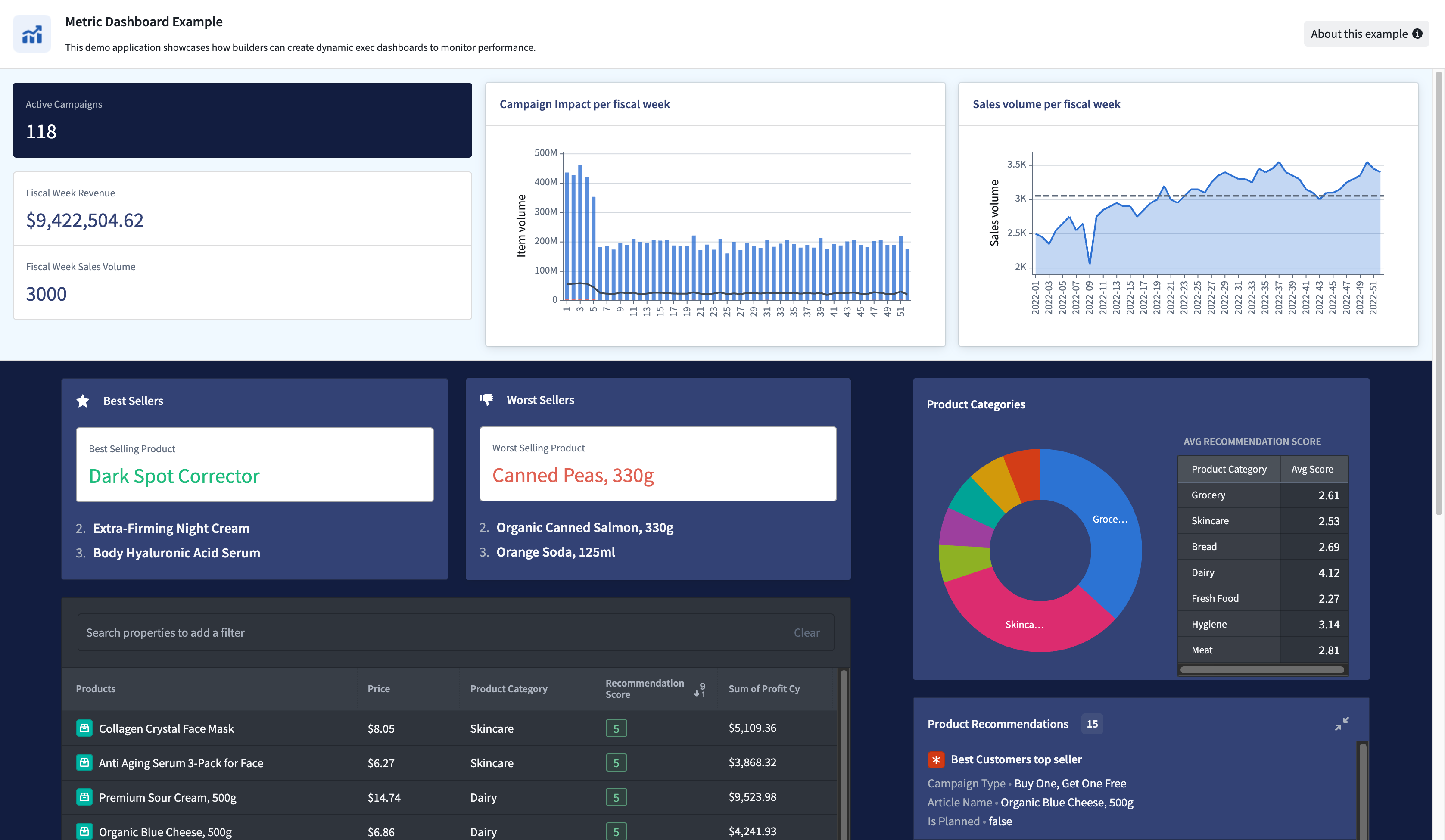Toggle Recommendation Score sort arrow icon
This screenshot has height=840, width=1445.
pyautogui.click(x=700, y=689)
